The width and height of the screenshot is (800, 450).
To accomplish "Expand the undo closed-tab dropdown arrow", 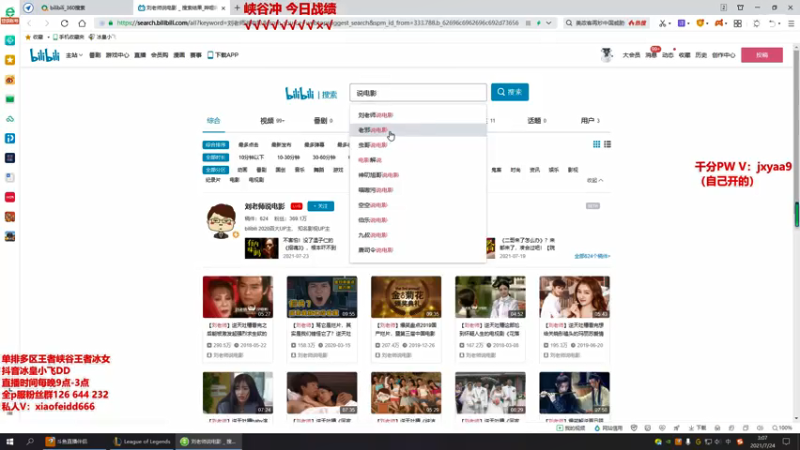I will click(781, 23).
